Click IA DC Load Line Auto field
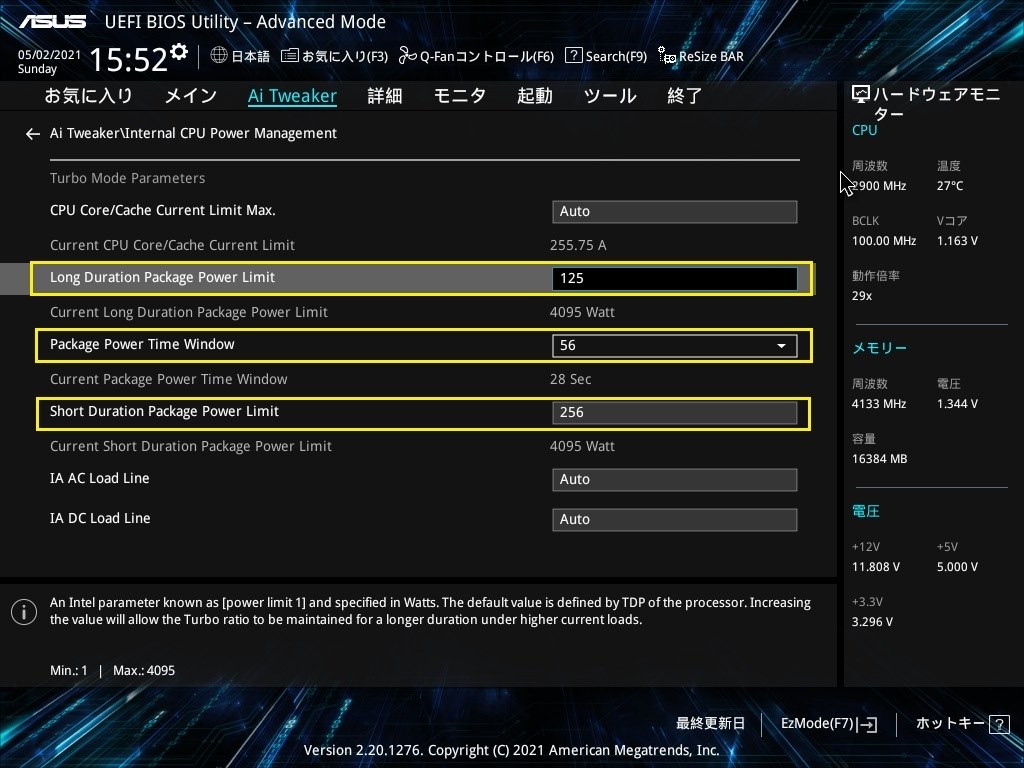This screenshot has width=1024, height=768. pyautogui.click(x=675, y=520)
